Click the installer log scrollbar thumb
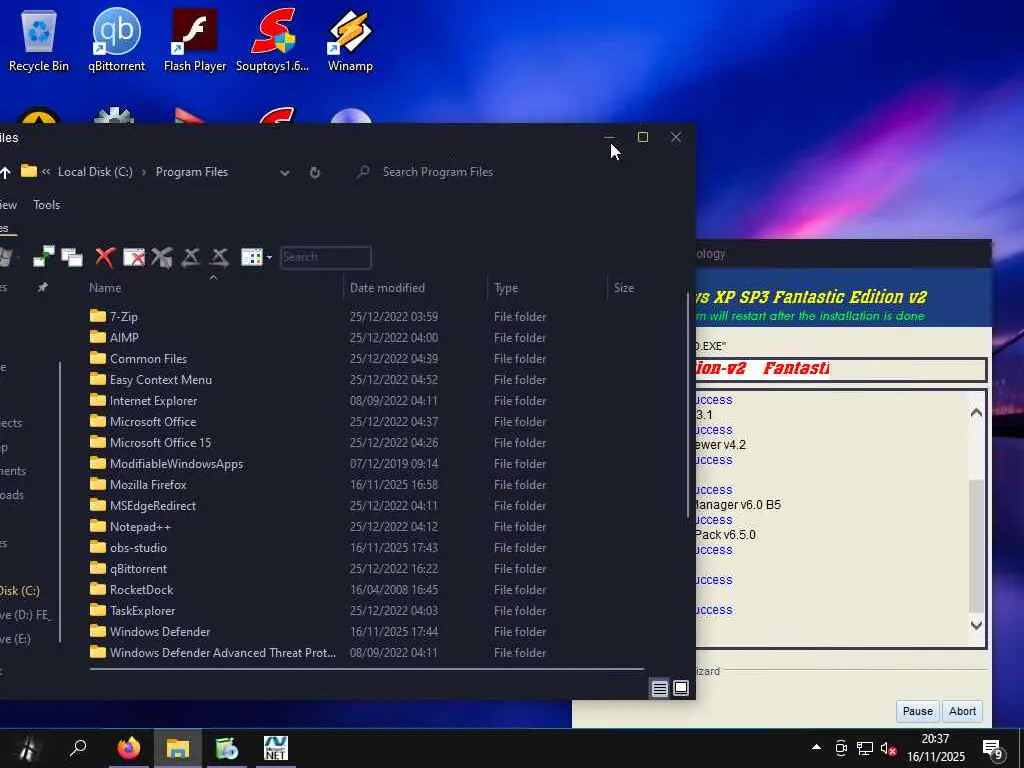 tap(976, 545)
